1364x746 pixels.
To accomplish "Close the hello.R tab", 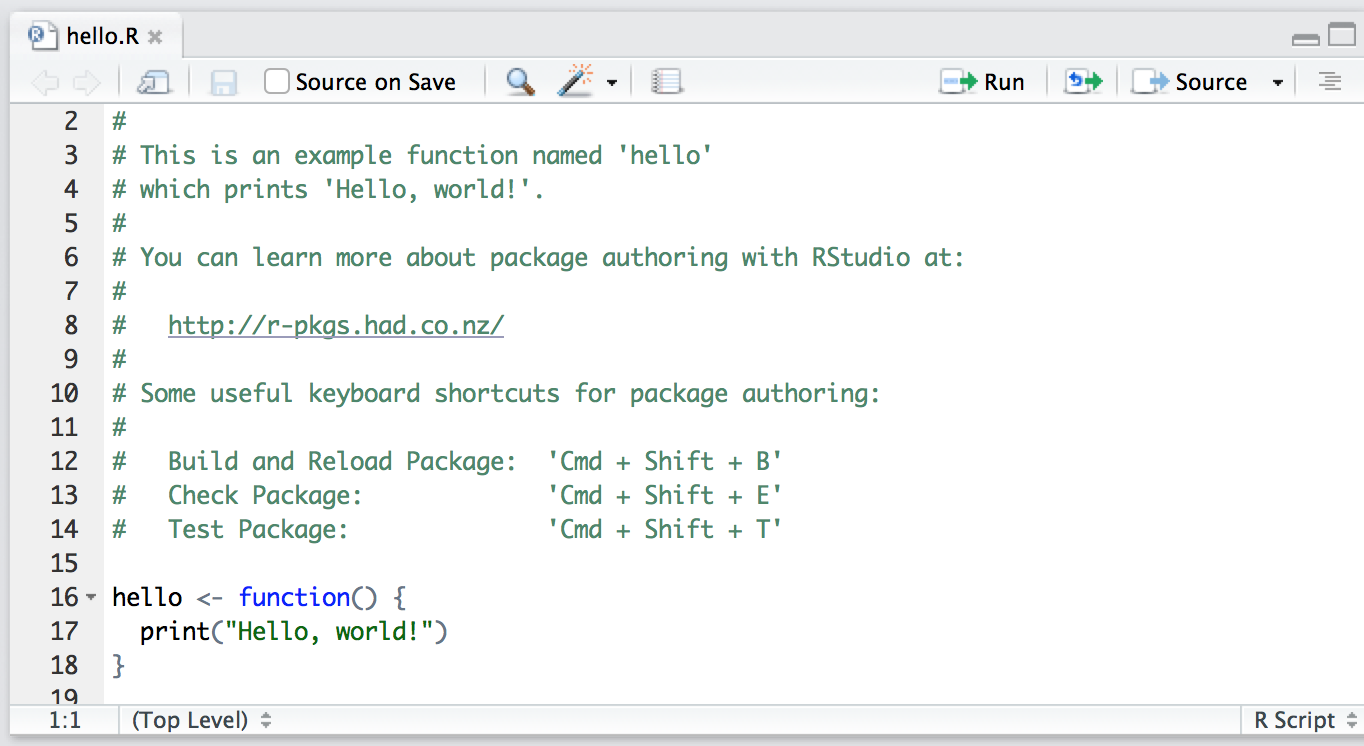I will (x=155, y=37).
